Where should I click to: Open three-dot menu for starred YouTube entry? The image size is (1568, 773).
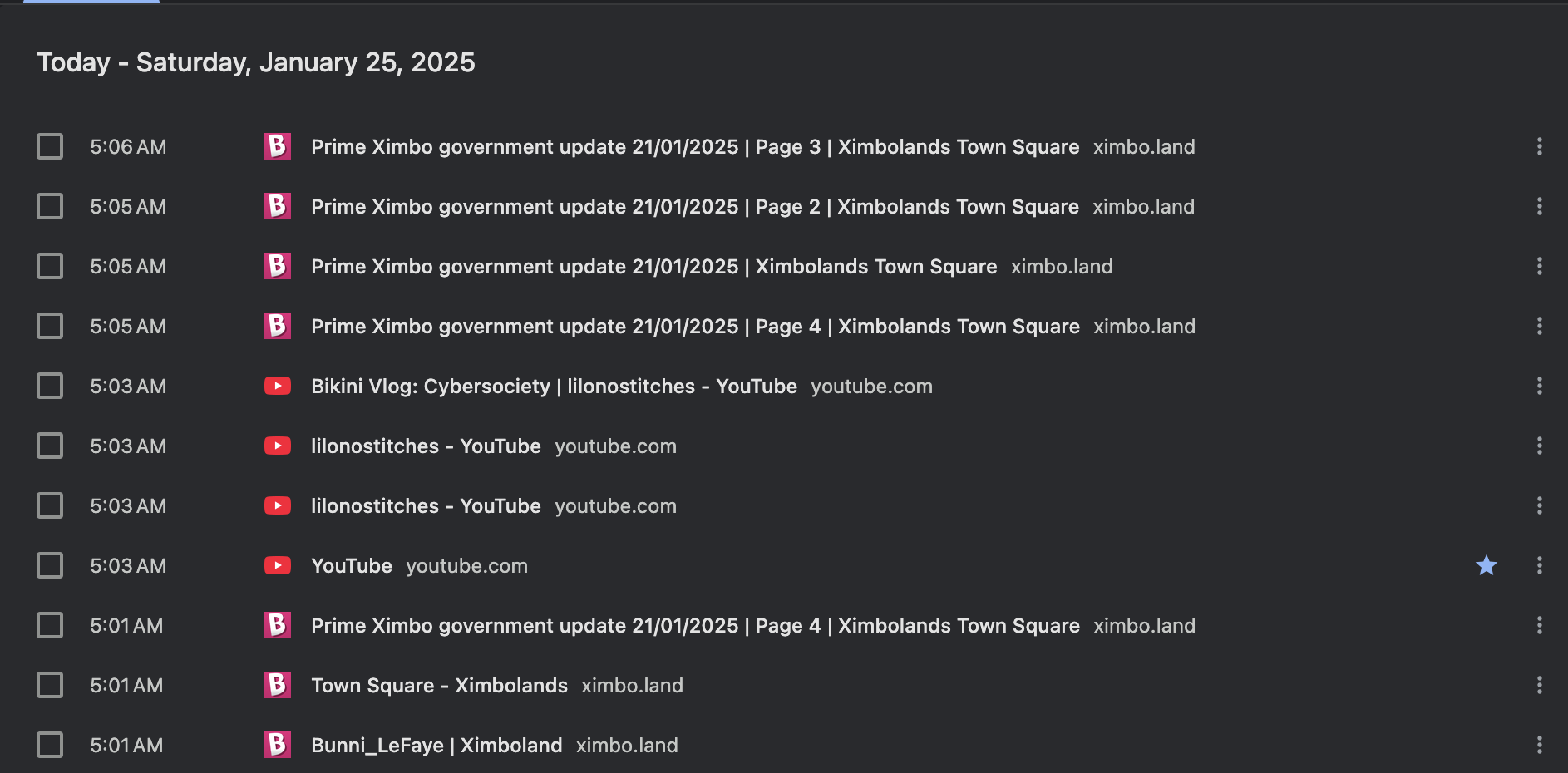tap(1540, 565)
